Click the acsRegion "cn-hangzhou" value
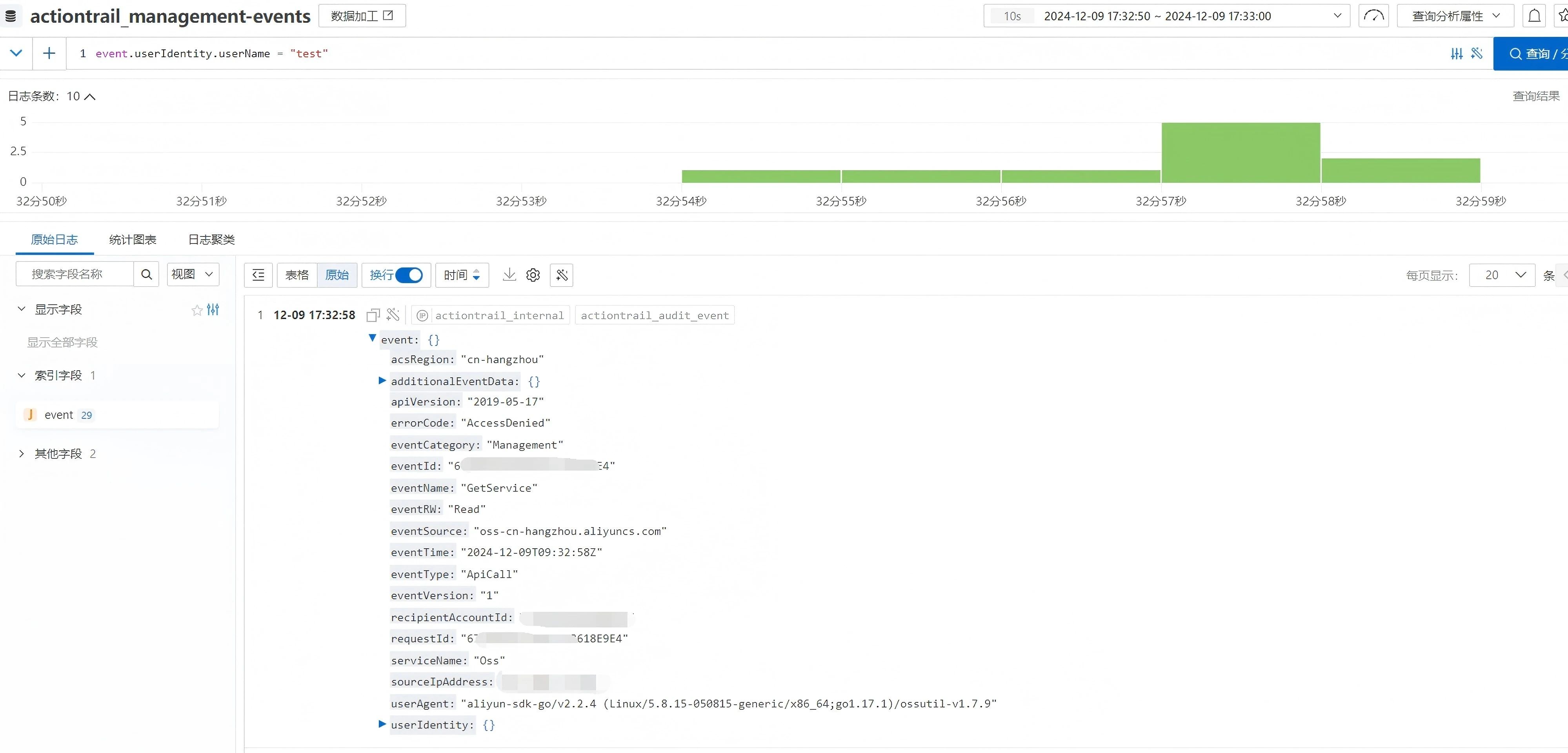 point(502,360)
